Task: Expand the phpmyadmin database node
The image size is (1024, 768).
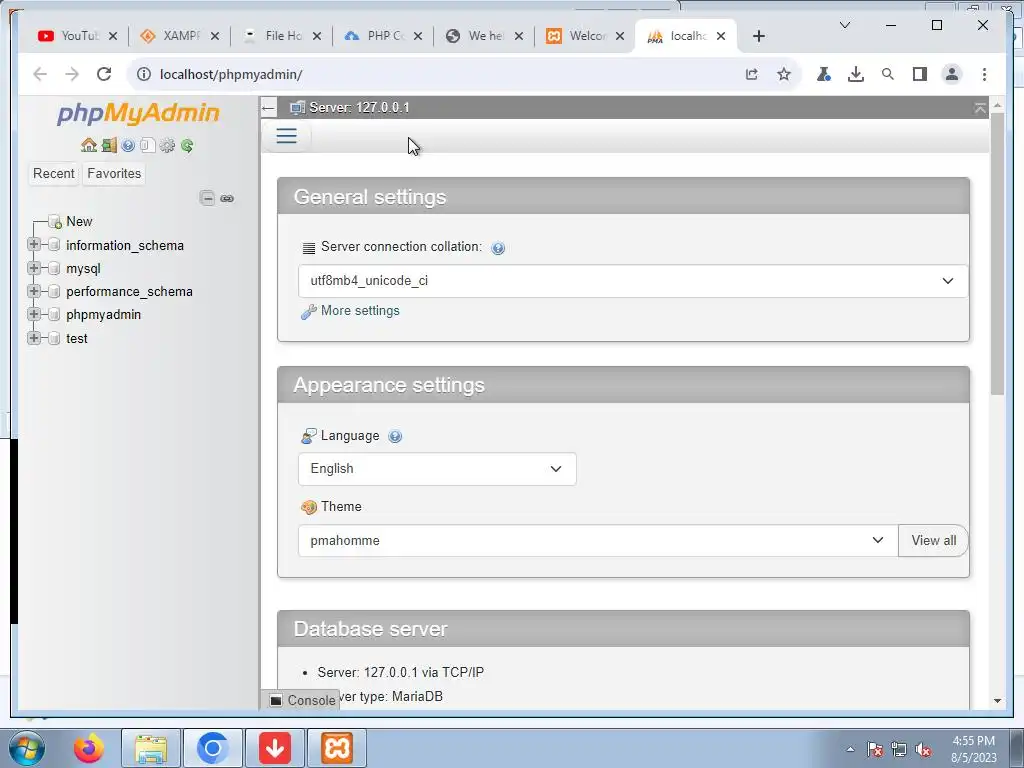Action: pos(34,314)
